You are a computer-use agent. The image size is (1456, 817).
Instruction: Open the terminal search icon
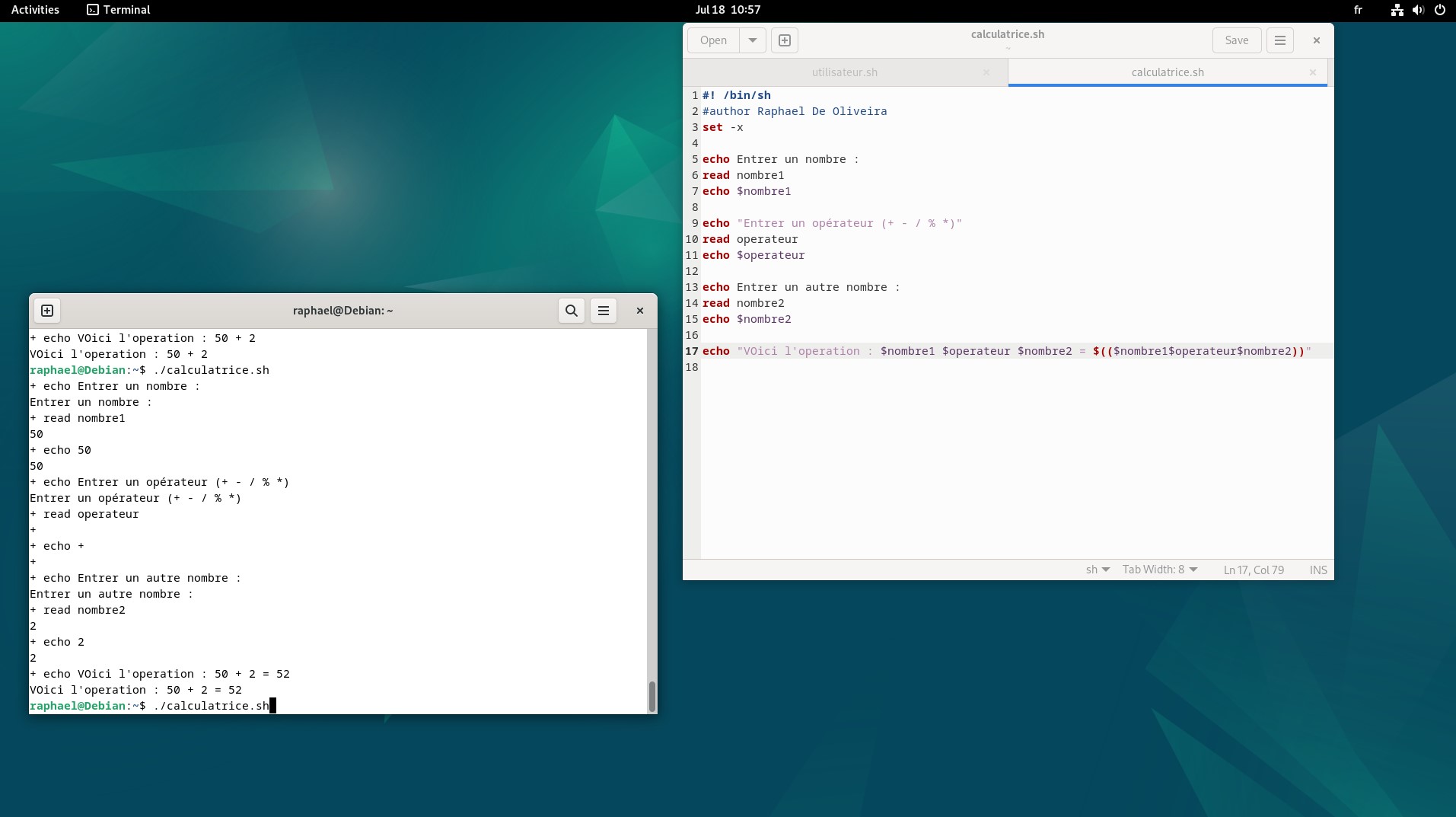pyautogui.click(x=572, y=311)
